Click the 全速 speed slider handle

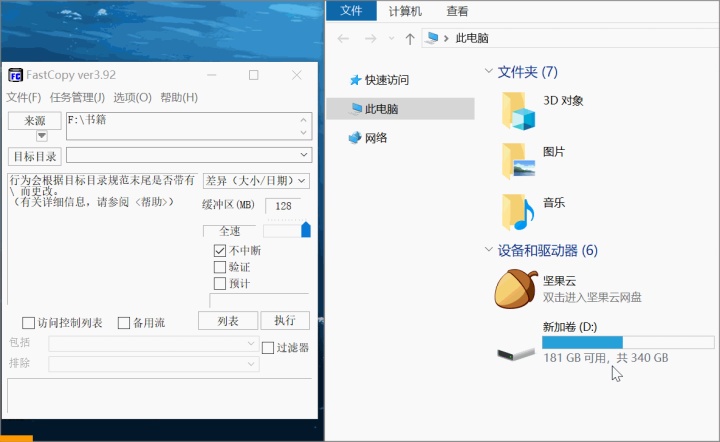[x=305, y=230]
